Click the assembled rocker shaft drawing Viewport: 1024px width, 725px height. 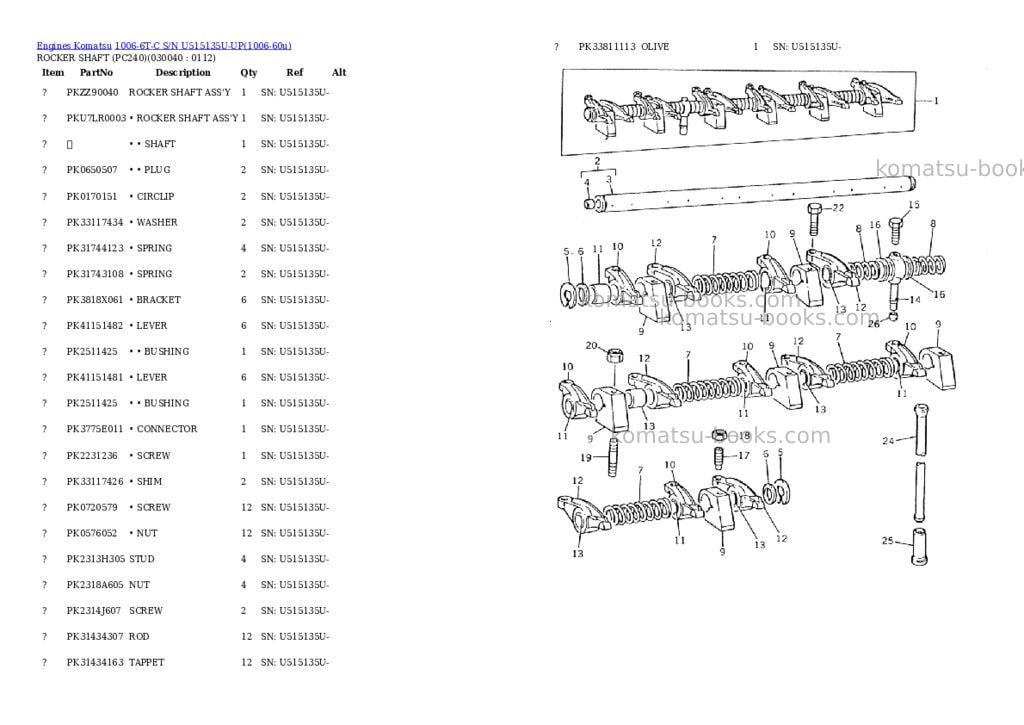click(x=739, y=112)
